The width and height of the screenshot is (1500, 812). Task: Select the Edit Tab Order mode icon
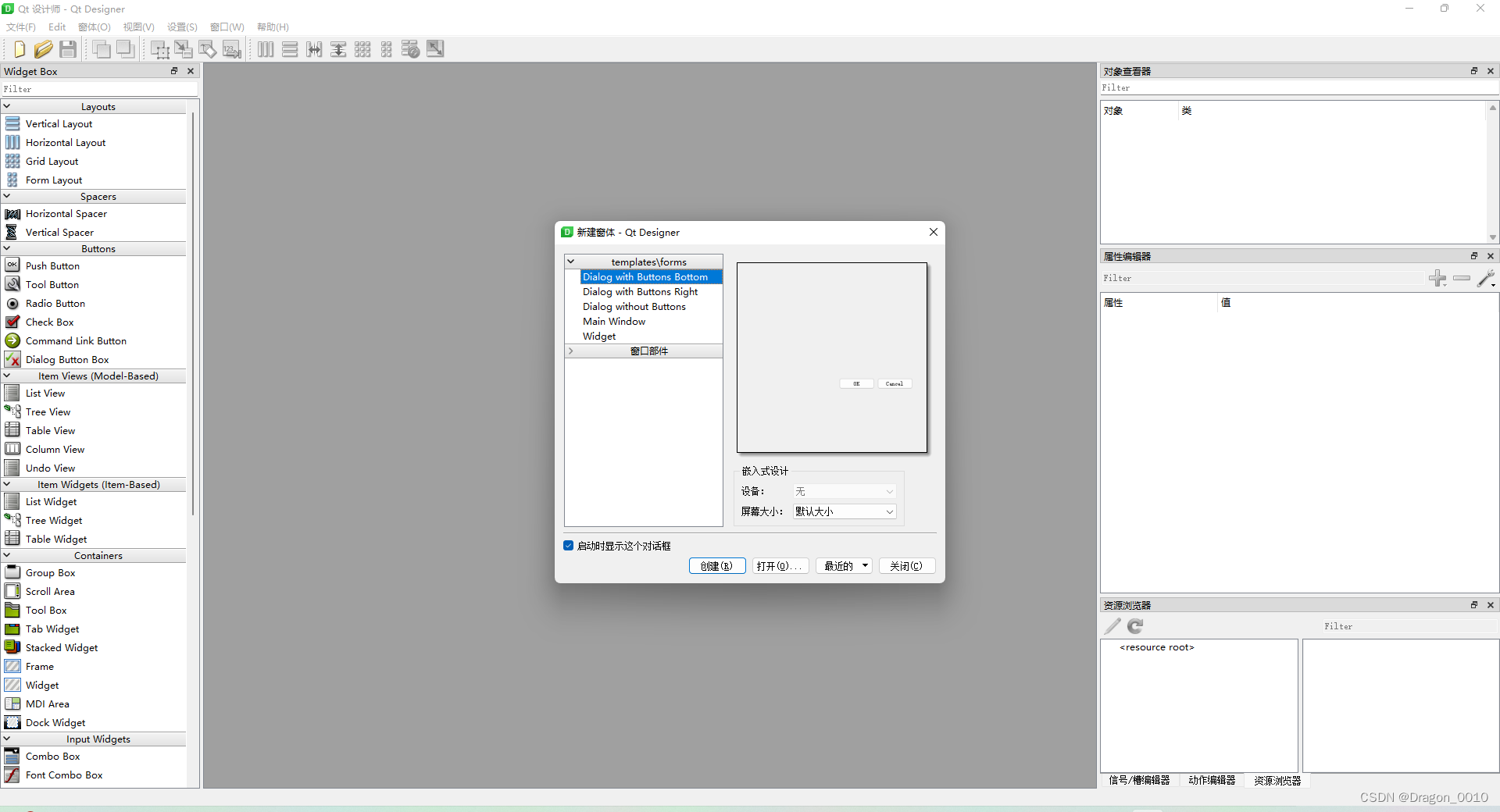(x=232, y=49)
